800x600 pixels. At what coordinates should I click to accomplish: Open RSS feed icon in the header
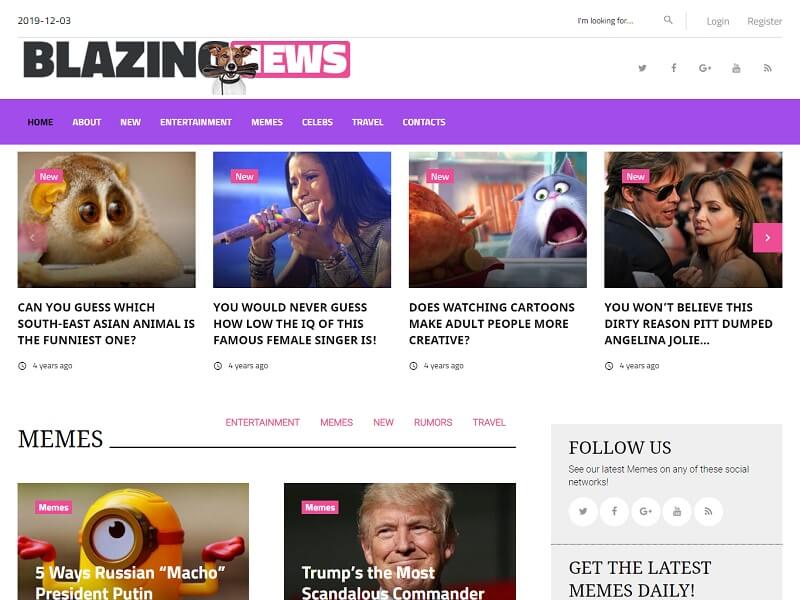pos(767,68)
